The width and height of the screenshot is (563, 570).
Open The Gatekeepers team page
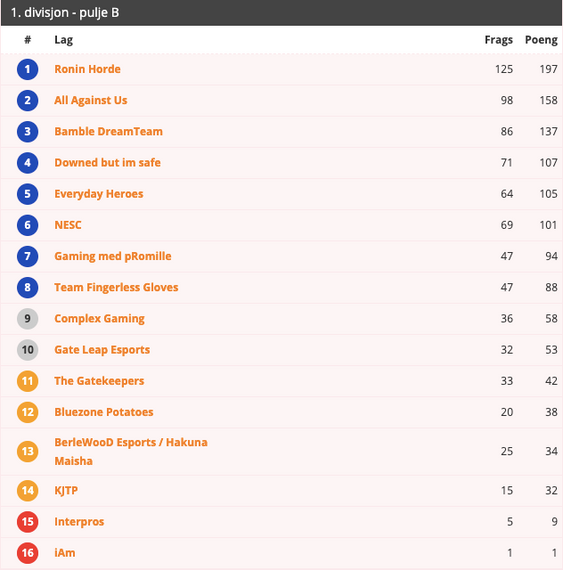point(99,381)
